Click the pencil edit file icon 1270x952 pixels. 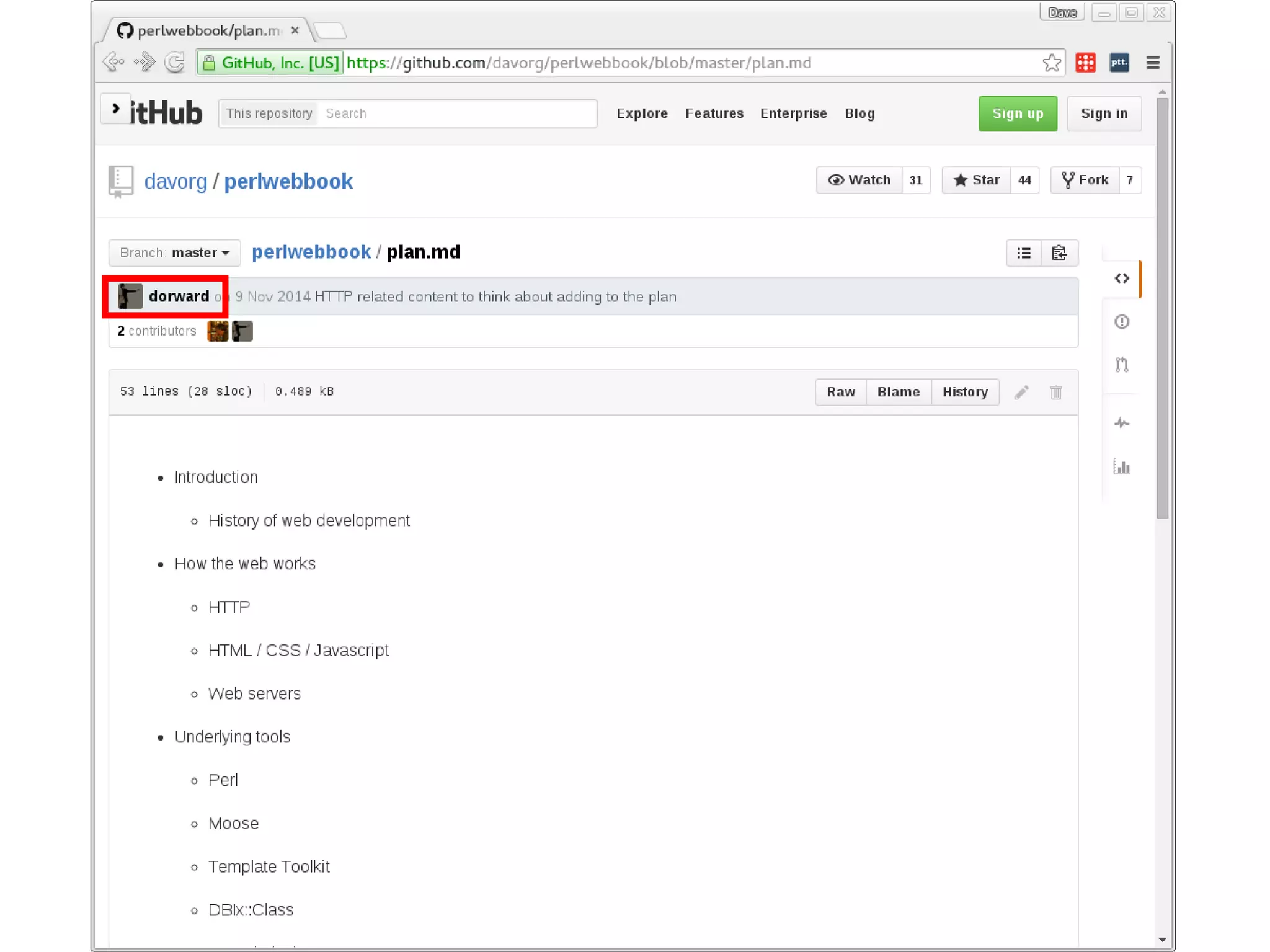(1021, 392)
